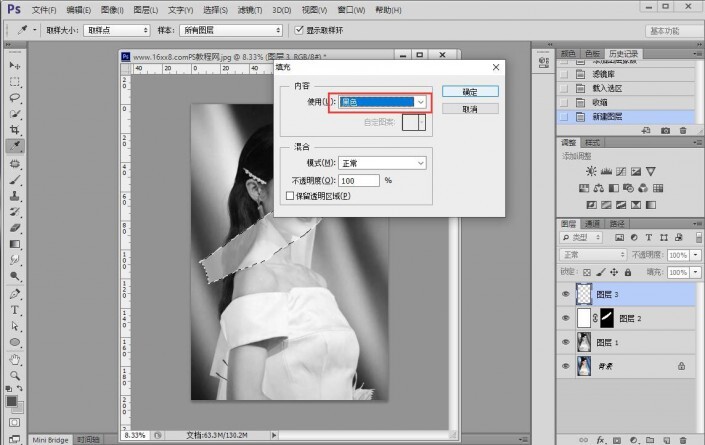Activate the Zoom magnifier tool
Viewport: 705px width, 445px height.
pyautogui.click(x=15, y=373)
